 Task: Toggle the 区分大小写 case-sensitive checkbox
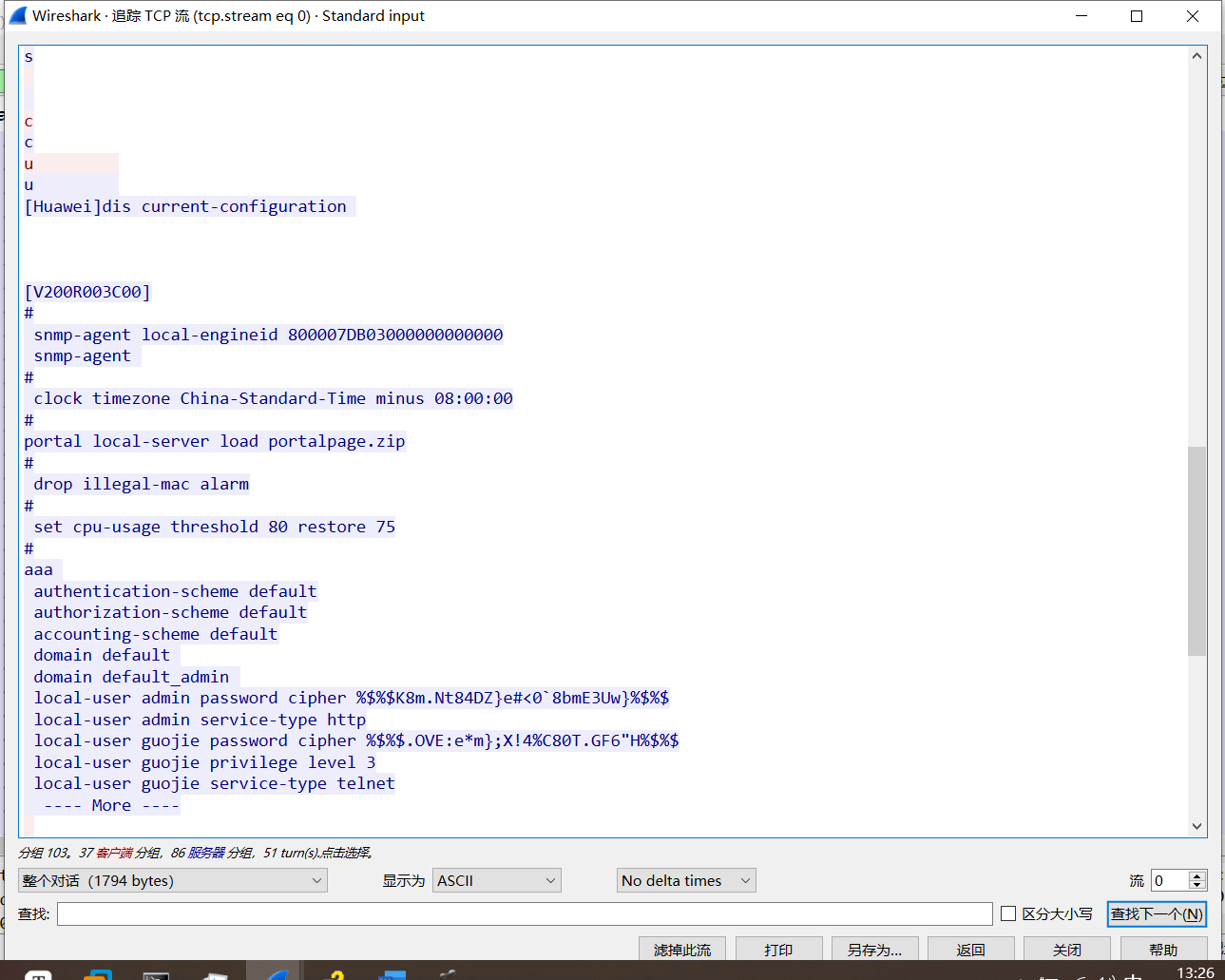coord(1008,913)
